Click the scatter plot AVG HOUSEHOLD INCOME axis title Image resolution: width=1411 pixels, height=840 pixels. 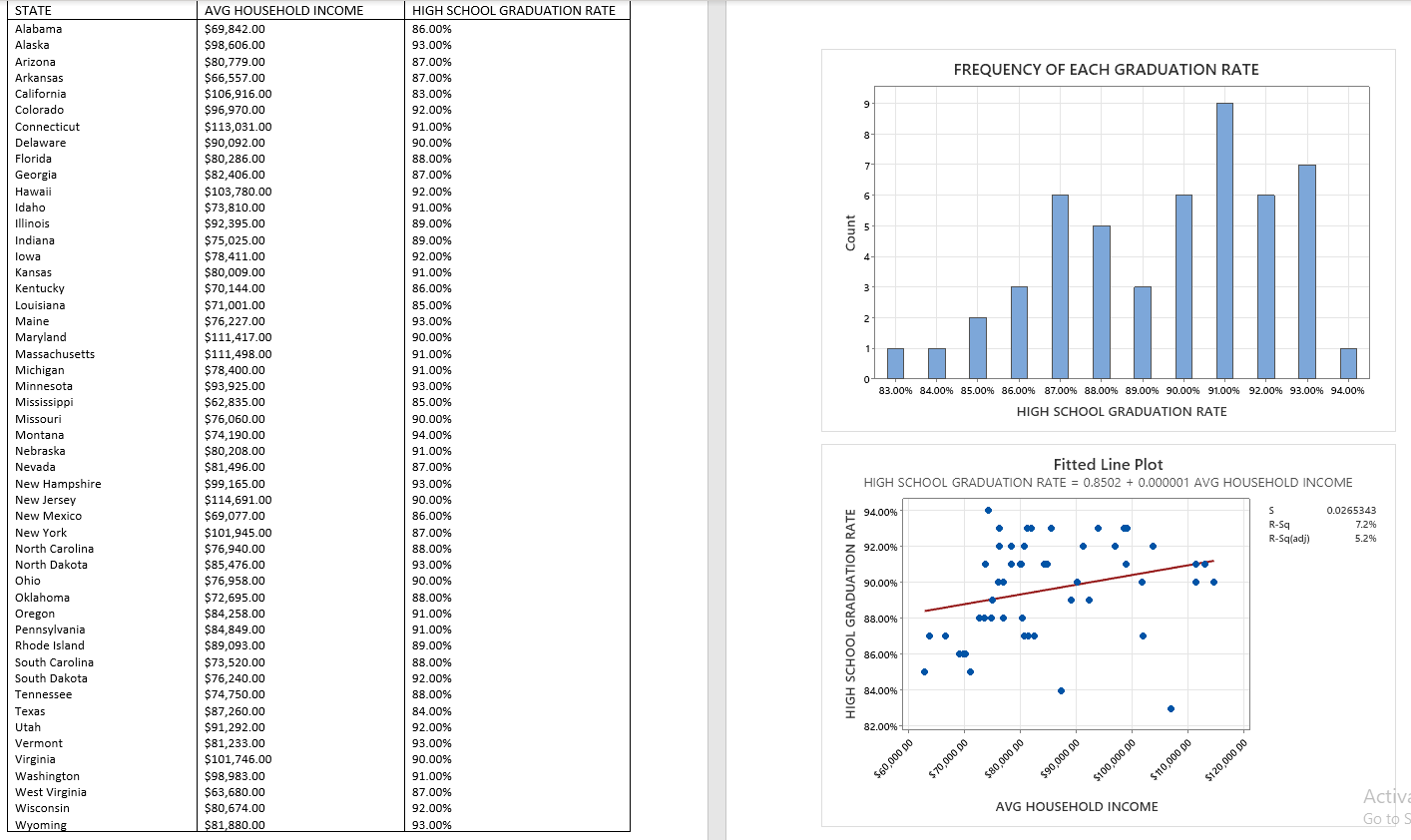[1077, 806]
